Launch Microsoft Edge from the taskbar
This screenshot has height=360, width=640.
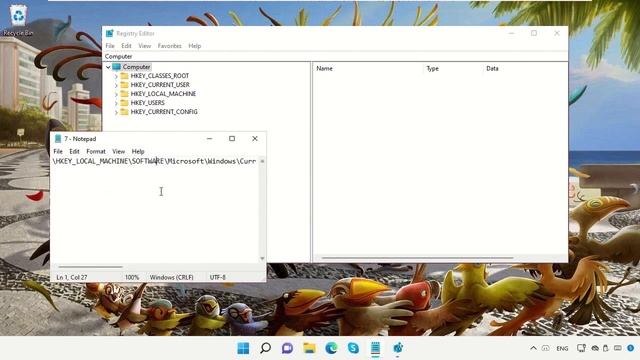pyautogui.click(x=331, y=348)
